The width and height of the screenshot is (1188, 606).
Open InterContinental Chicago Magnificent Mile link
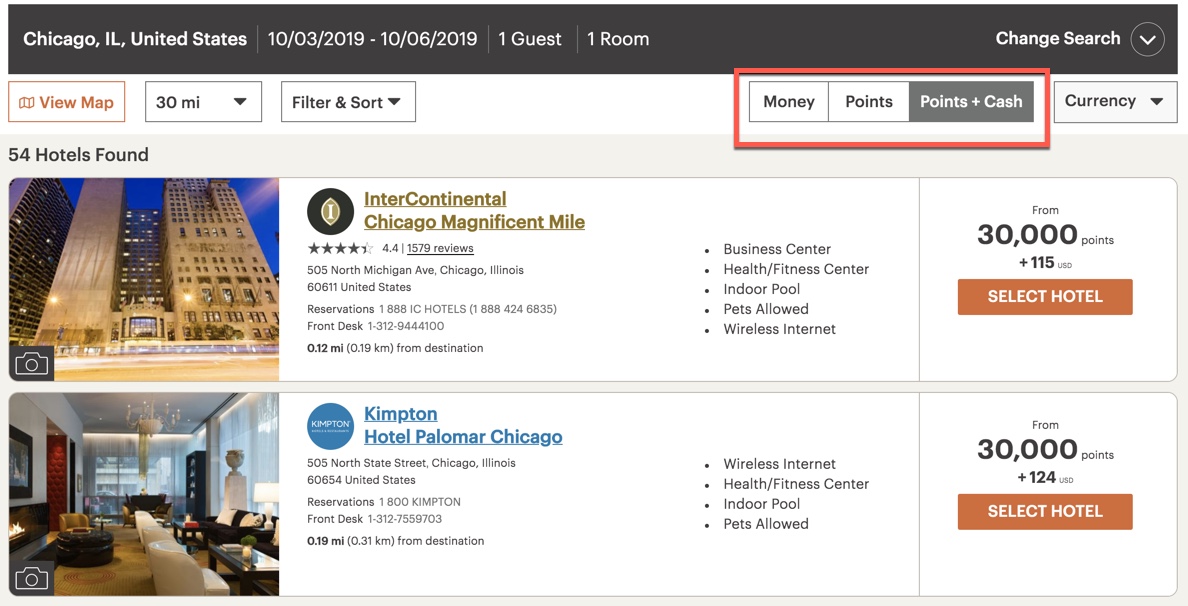click(x=474, y=211)
